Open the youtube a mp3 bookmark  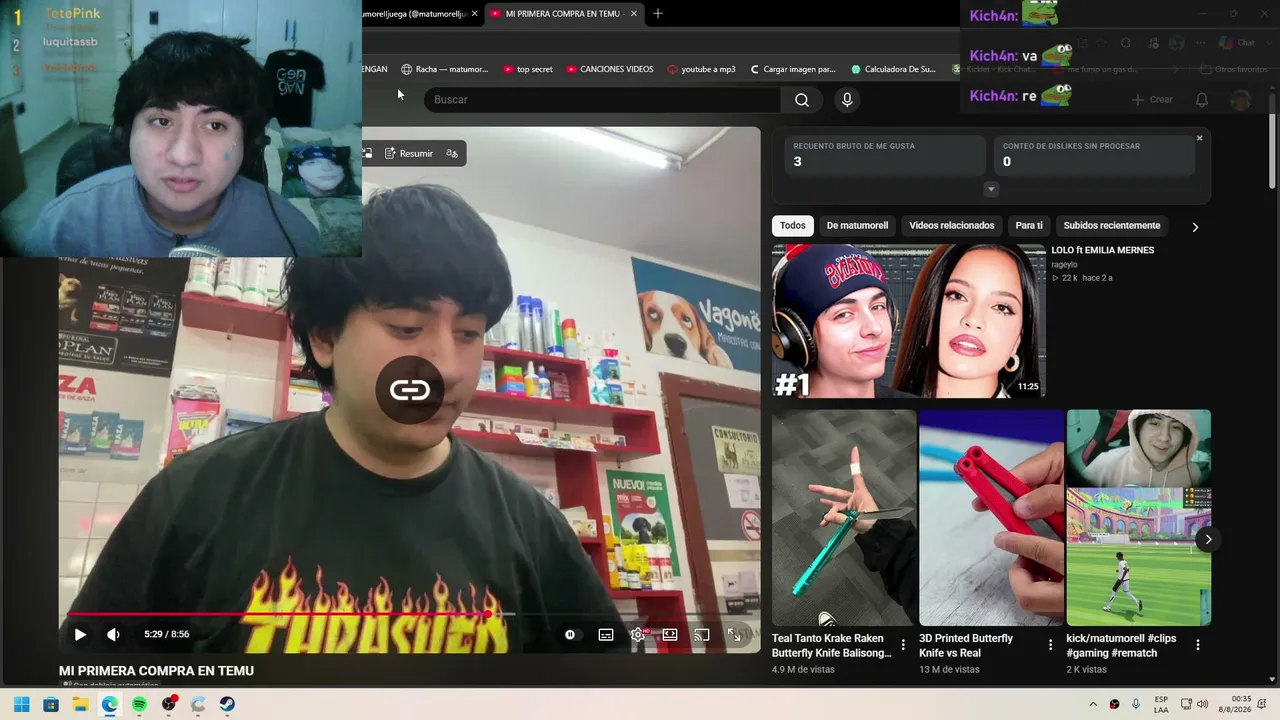tap(701, 69)
